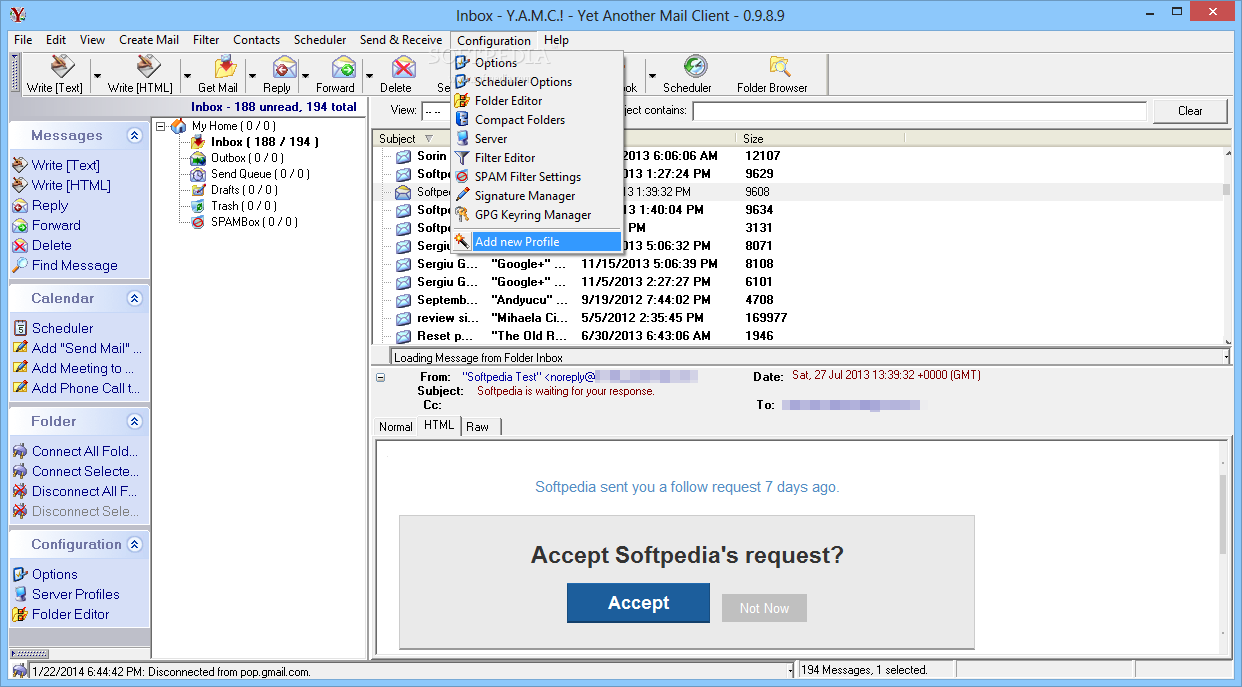Click Scheduler link in Calendar panel
1242x687 pixels.
pyautogui.click(x=62, y=328)
